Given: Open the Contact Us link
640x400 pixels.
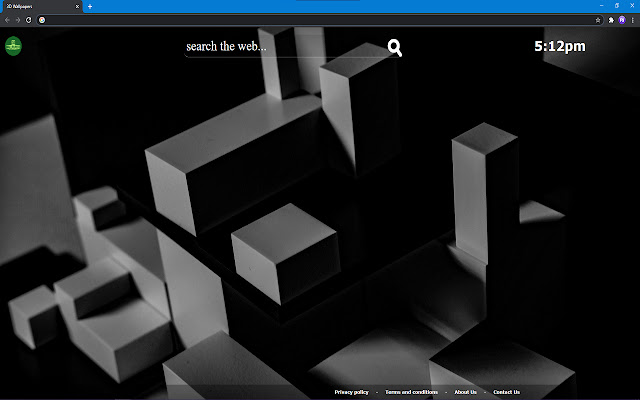Looking at the screenshot, I should click(x=507, y=392).
